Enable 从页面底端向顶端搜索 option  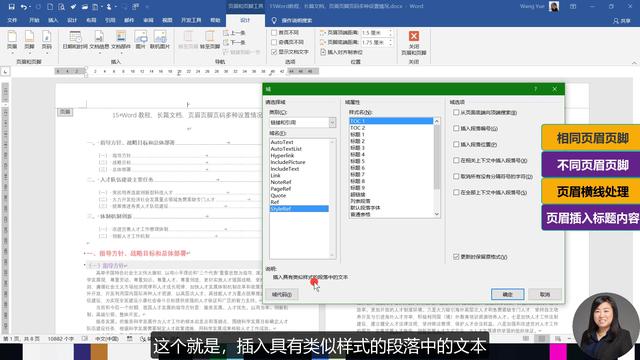point(456,112)
